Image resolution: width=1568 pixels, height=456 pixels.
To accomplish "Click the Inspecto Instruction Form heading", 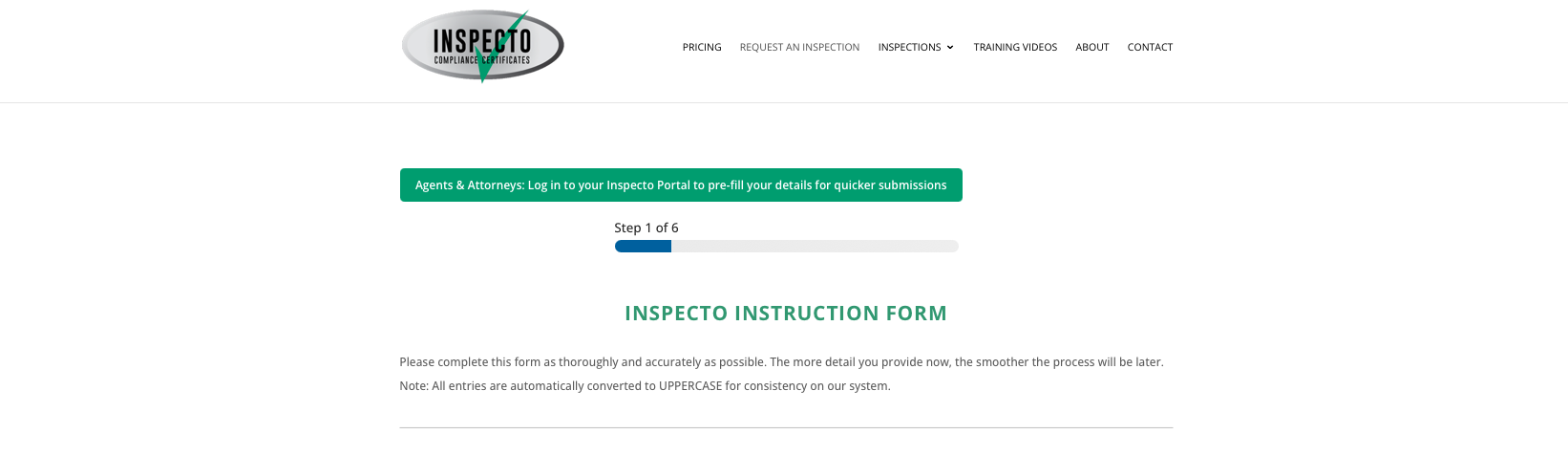I will [785, 314].
